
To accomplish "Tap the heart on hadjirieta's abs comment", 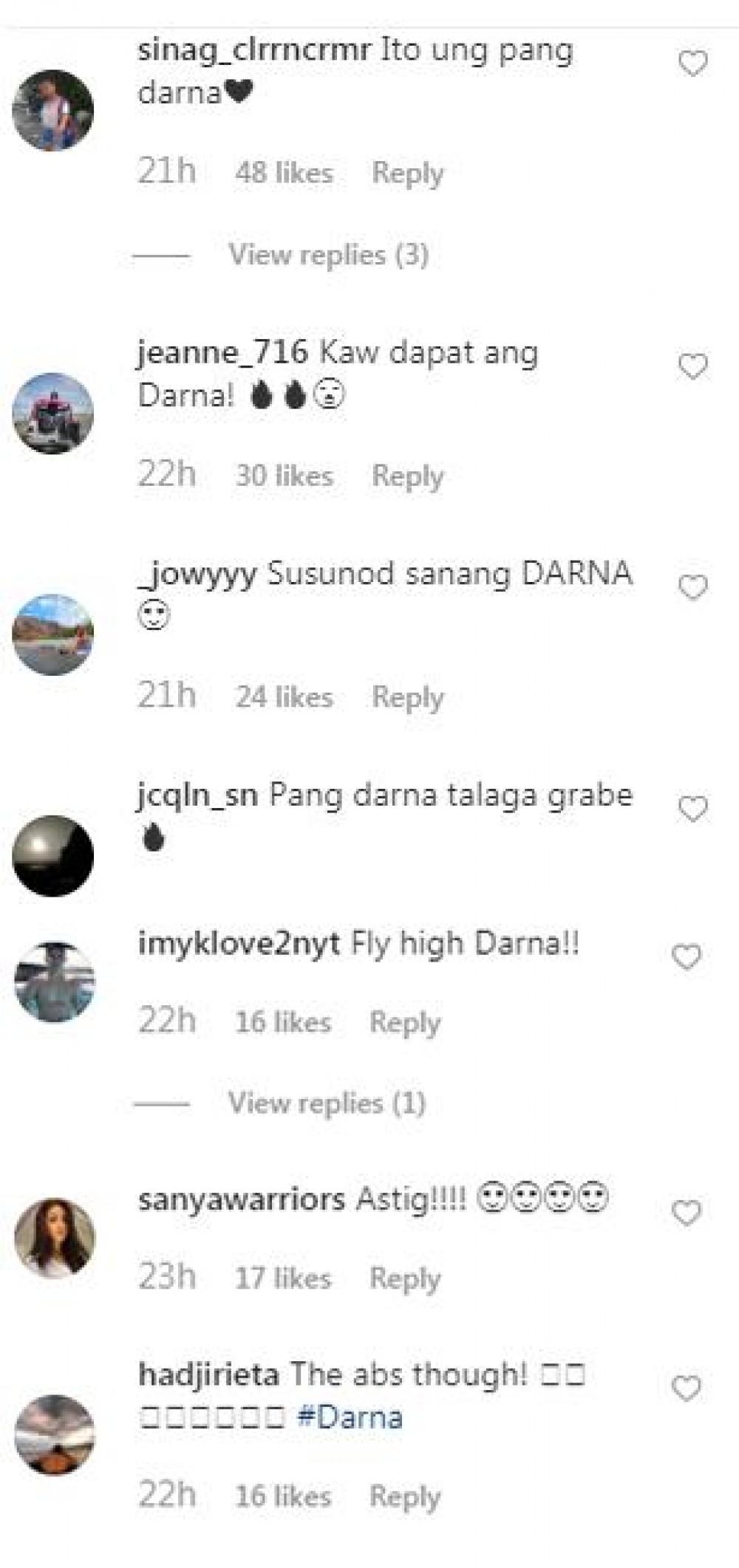I will [x=686, y=1389].
